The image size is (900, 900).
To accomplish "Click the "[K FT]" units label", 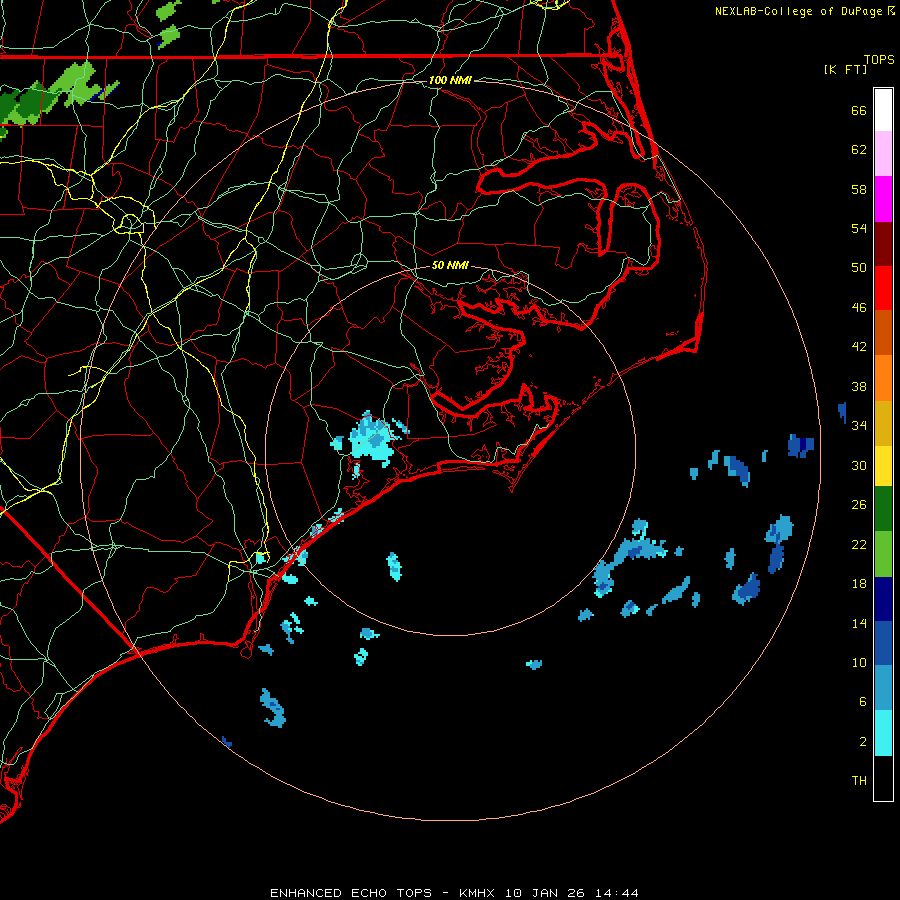I will 845,69.
